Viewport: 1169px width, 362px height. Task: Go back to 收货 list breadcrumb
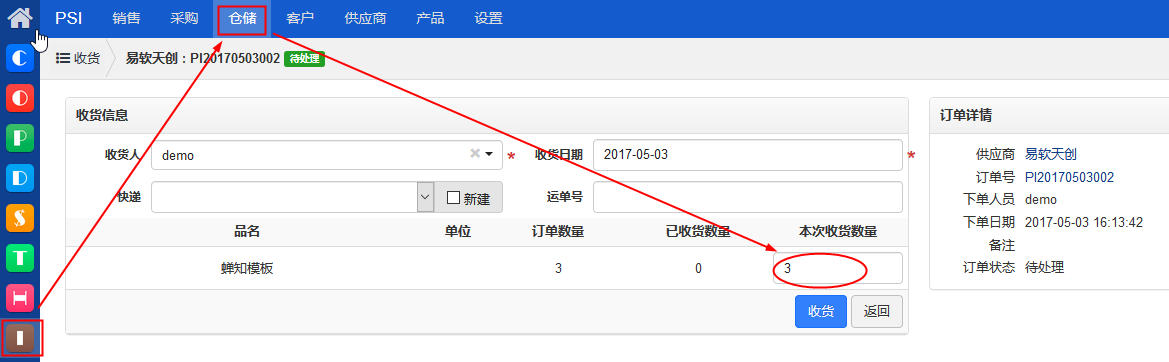pyautogui.click(x=78, y=59)
